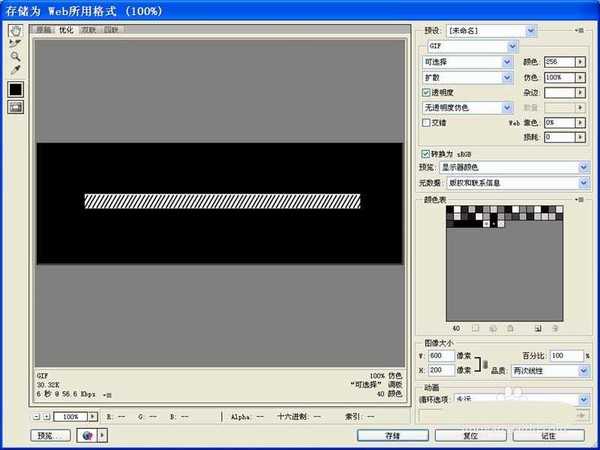Select the Eyedropper tool

click(15, 69)
